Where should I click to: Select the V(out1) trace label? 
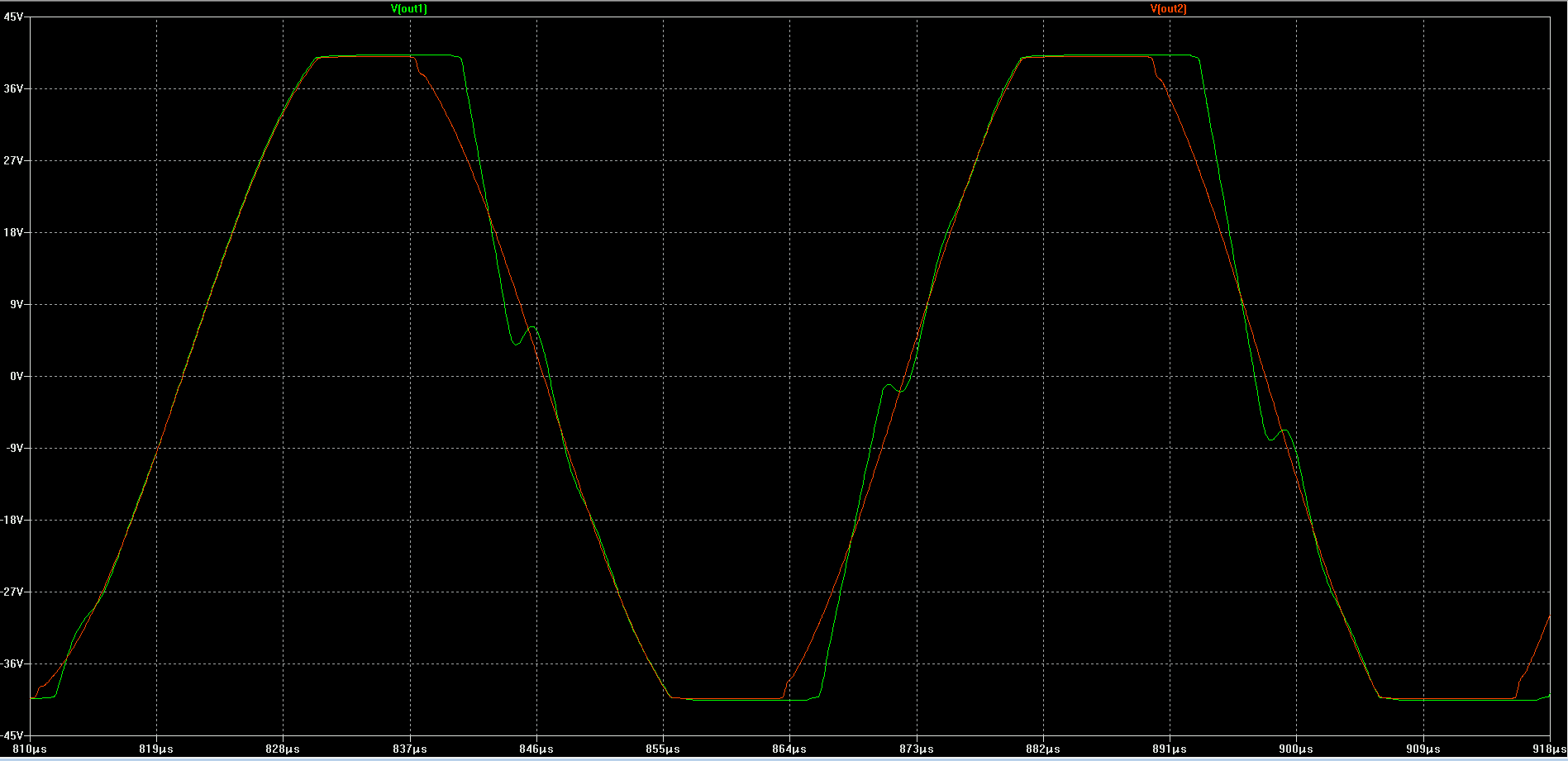pyautogui.click(x=408, y=9)
